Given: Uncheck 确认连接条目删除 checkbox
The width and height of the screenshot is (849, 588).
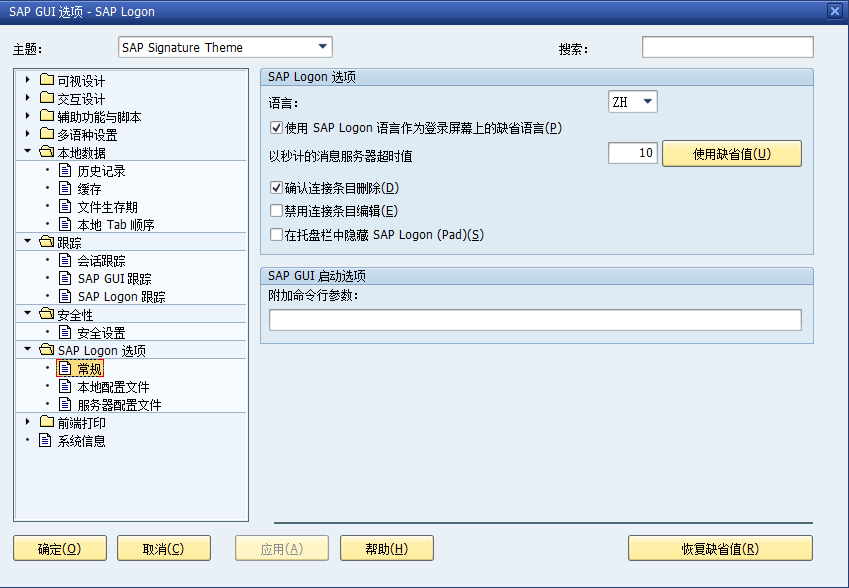Looking at the screenshot, I should pos(276,188).
